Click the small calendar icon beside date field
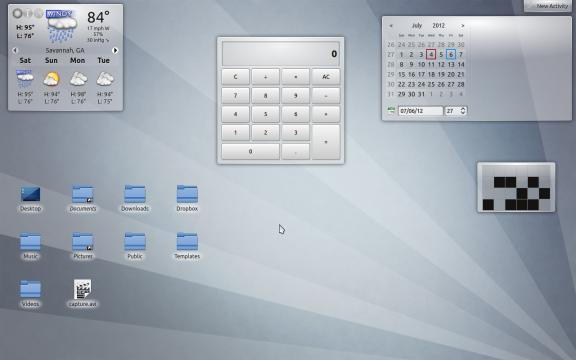 click(x=391, y=110)
